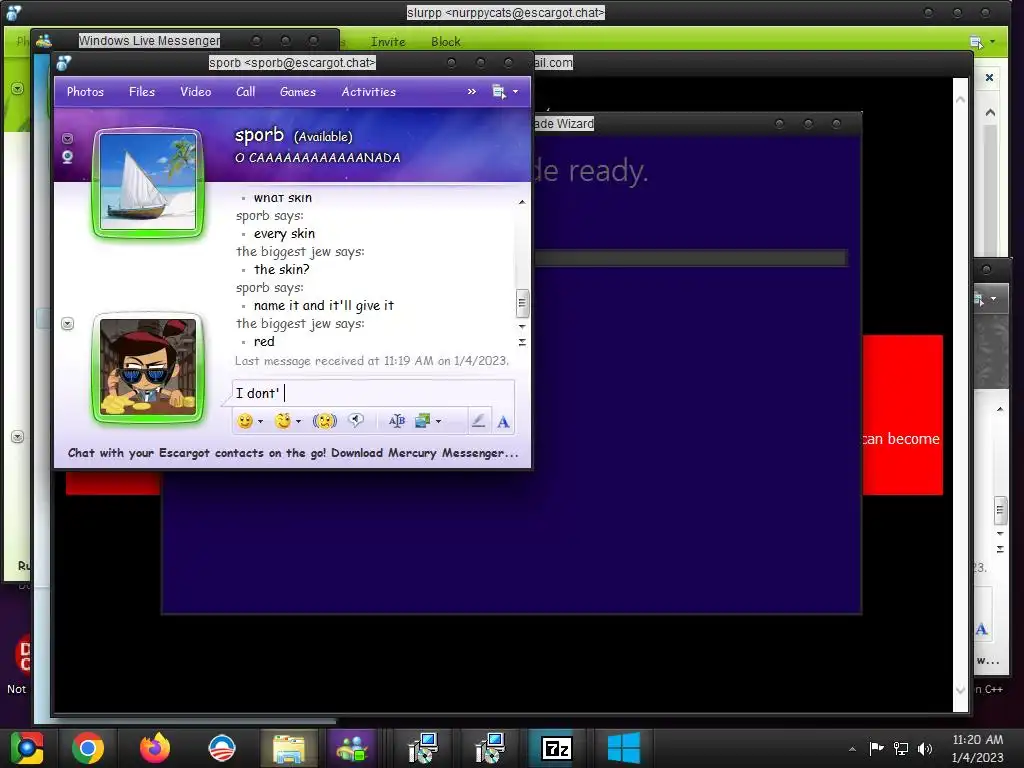Open the dropdown arrow beside slurpp menu icon
The width and height of the screenshot is (1024, 768).
click(x=993, y=42)
